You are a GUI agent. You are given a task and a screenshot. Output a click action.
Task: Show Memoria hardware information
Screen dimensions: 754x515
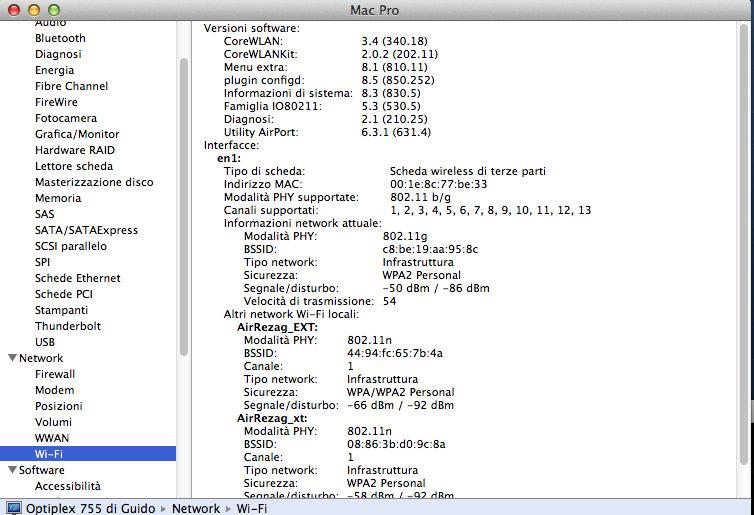58,198
